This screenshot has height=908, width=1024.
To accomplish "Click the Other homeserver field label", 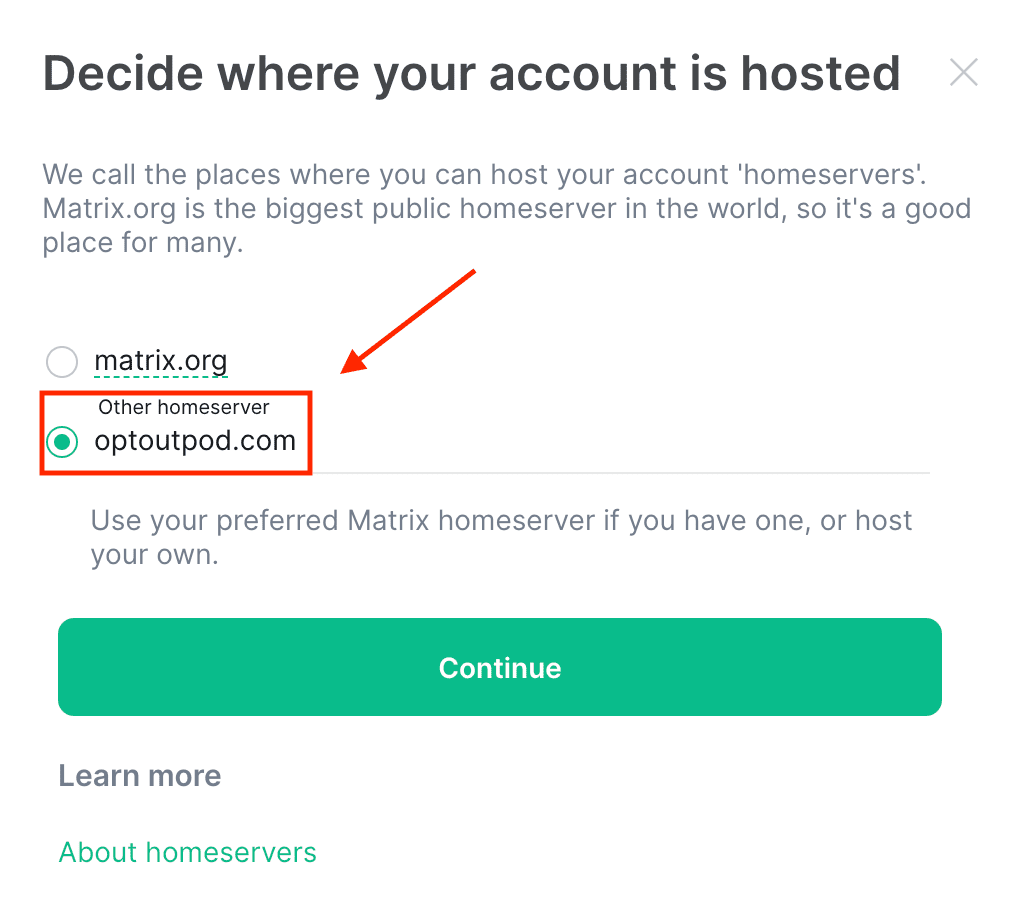I will click(x=184, y=407).
